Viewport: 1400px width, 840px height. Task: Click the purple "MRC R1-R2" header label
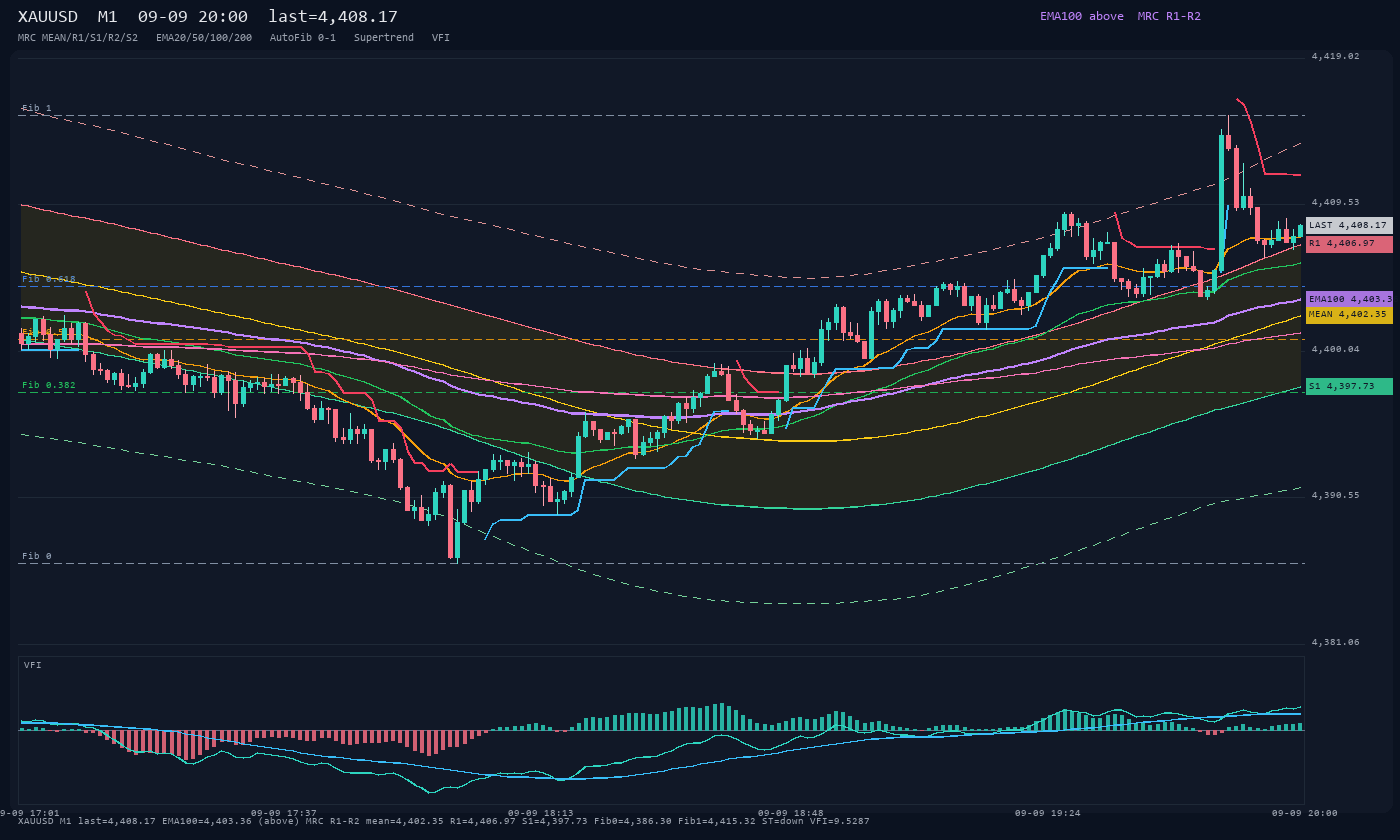(x=1169, y=16)
